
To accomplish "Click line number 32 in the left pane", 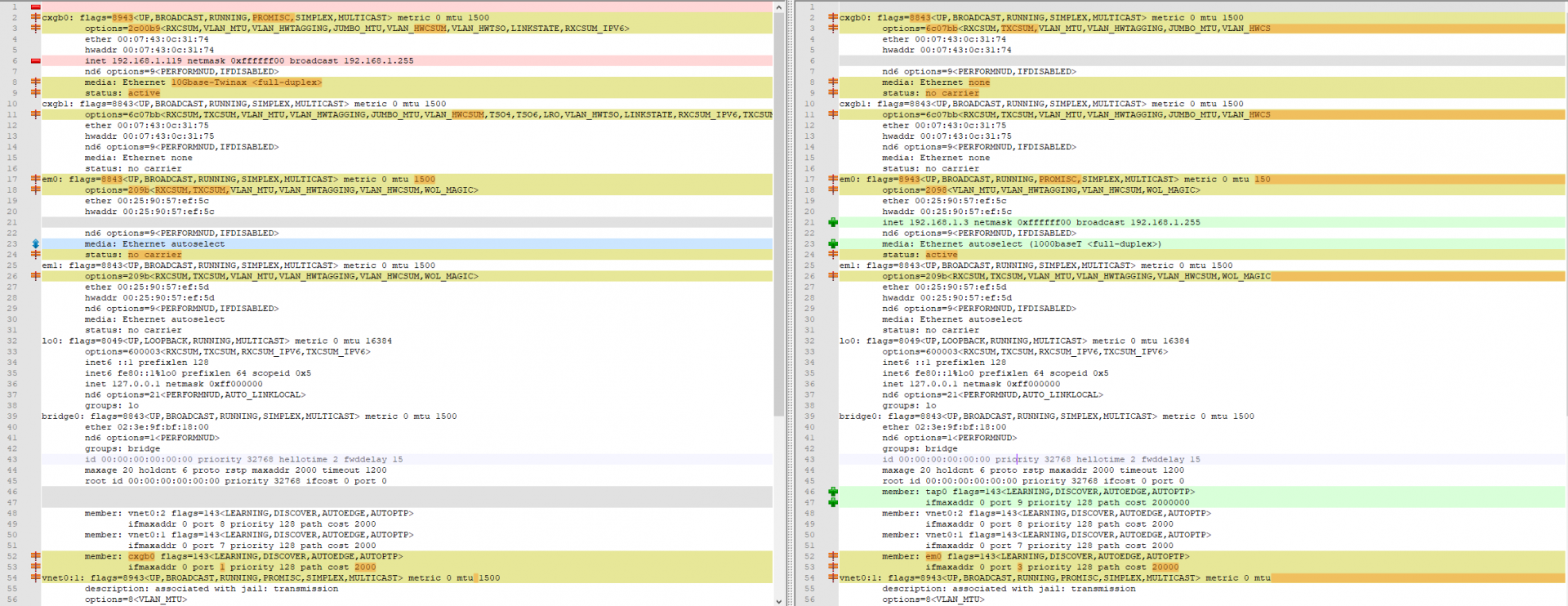I will [12, 341].
